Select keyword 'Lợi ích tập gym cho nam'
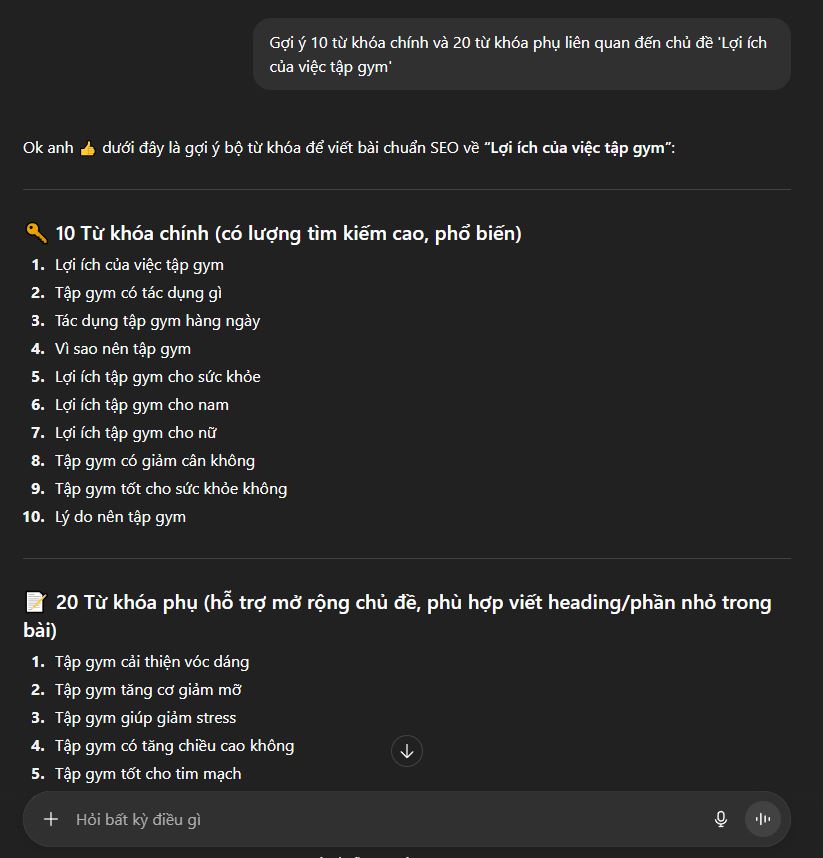Image resolution: width=823 pixels, height=858 pixels. pyautogui.click(x=142, y=405)
